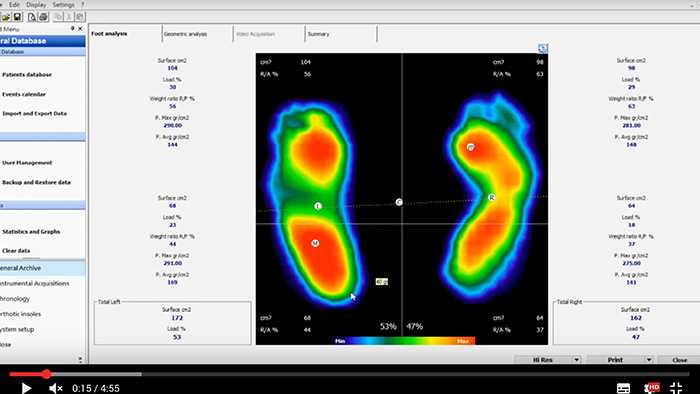The width and height of the screenshot is (700, 394).
Task: Click the printer icon in toolbar
Action: pyautogui.click(x=43, y=17)
